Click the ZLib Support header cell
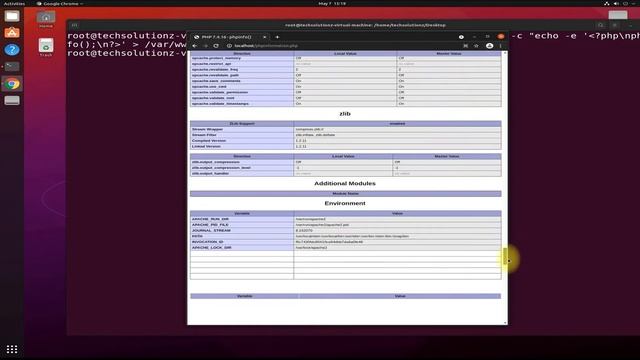640x360 pixels. [242, 124]
